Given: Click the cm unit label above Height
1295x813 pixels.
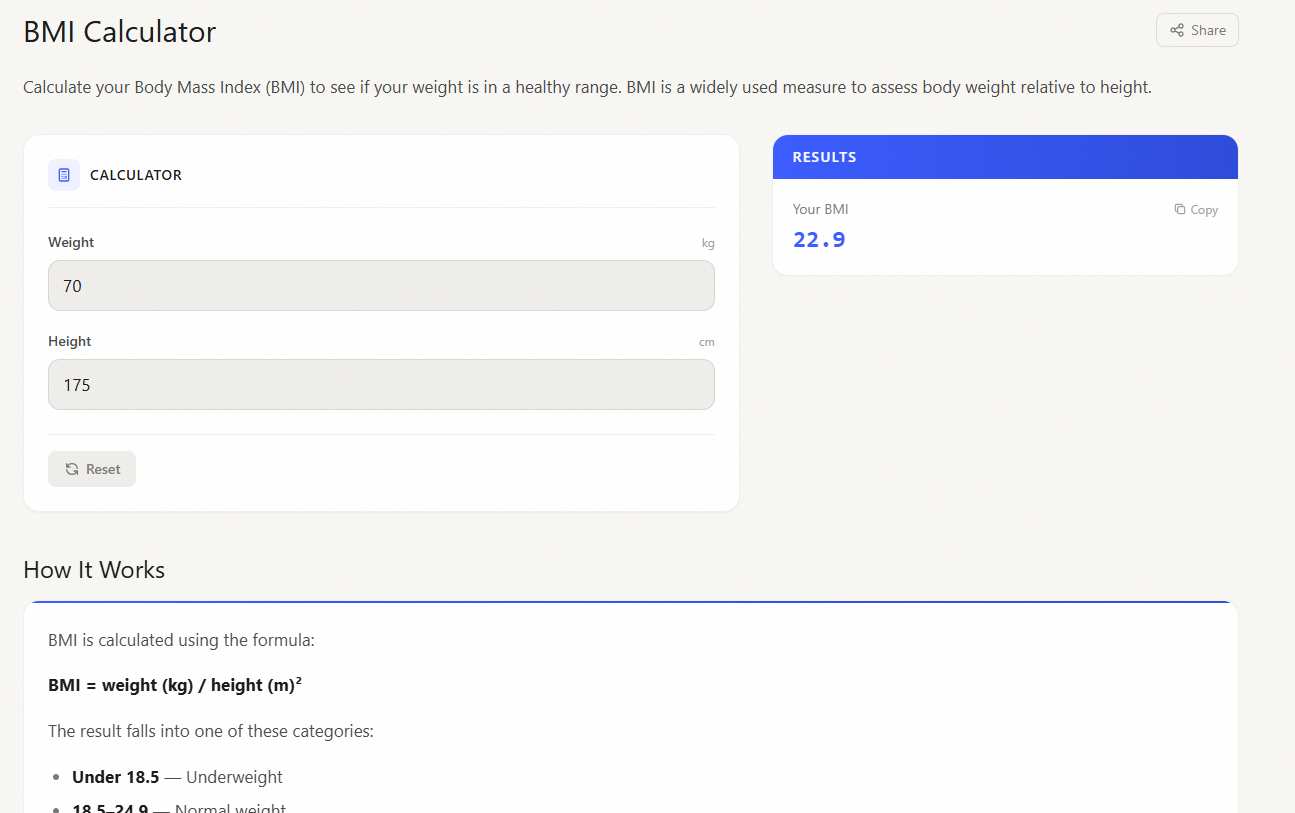Looking at the screenshot, I should 707,341.
